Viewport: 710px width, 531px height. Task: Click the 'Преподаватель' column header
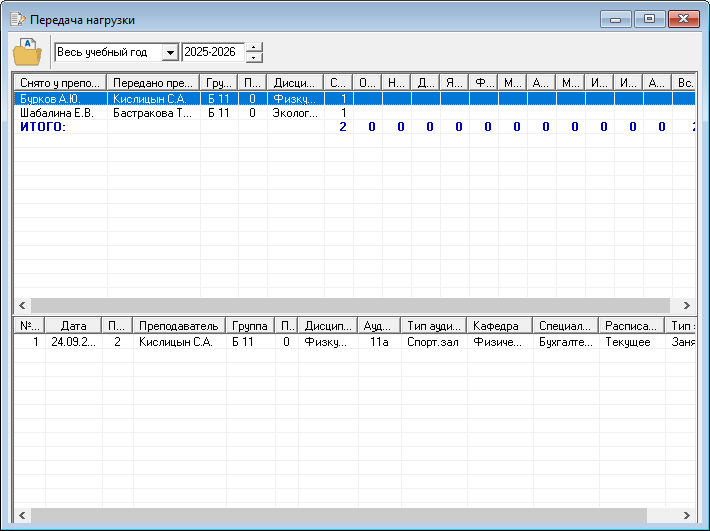[x=178, y=326]
